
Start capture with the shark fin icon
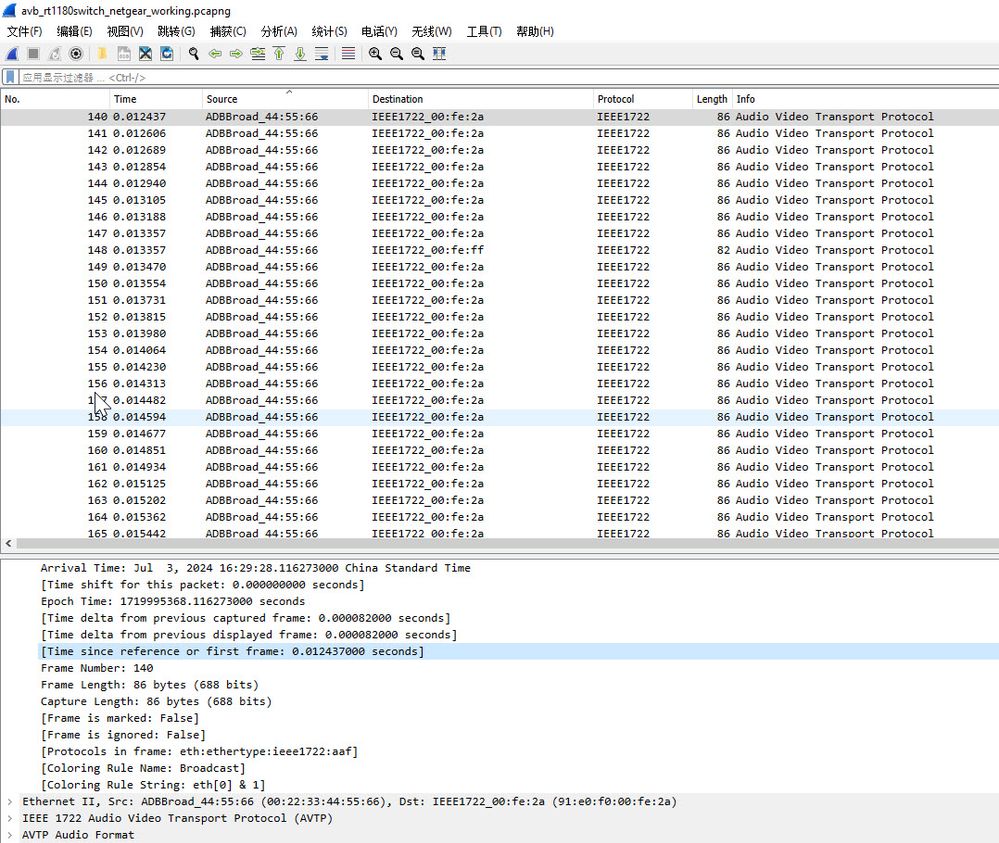pos(12,54)
